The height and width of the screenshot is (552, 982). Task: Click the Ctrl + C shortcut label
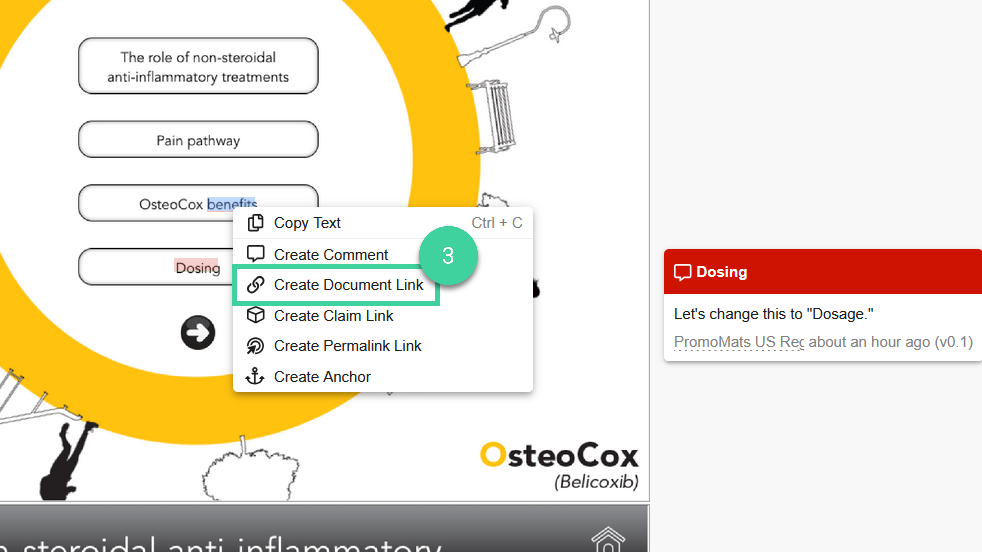pyautogui.click(x=497, y=223)
